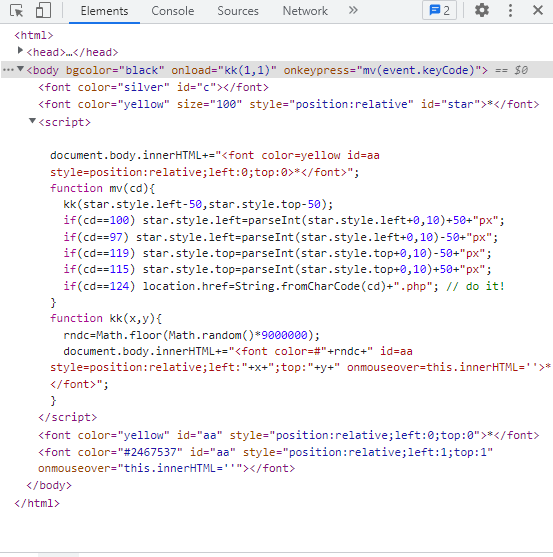Switch to the Network tab

305,11
